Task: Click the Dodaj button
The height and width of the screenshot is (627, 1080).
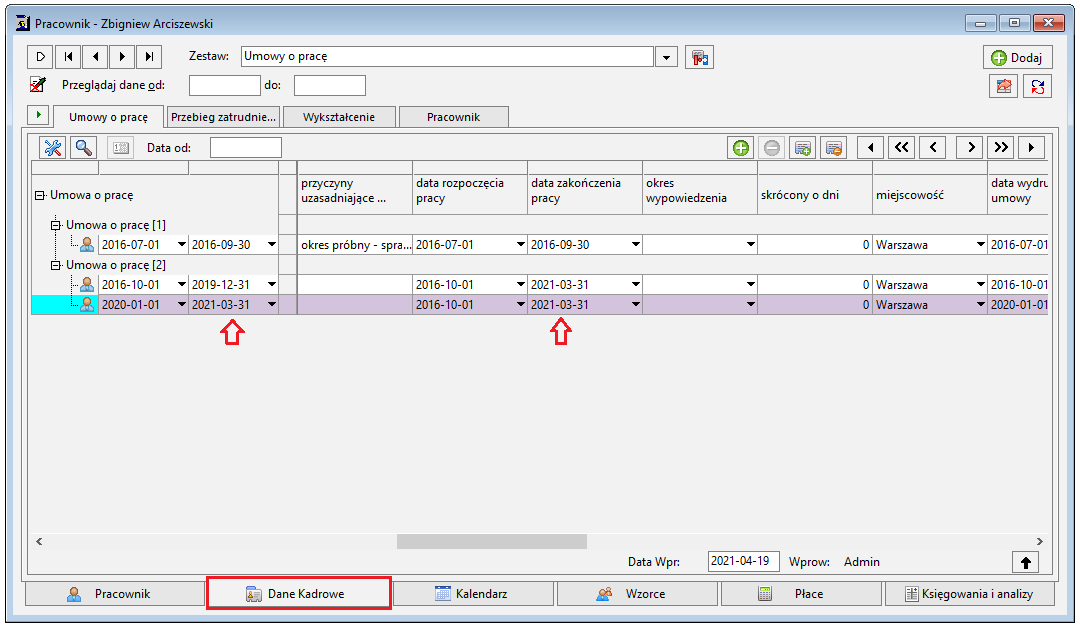Action: pyautogui.click(x=1017, y=57)
